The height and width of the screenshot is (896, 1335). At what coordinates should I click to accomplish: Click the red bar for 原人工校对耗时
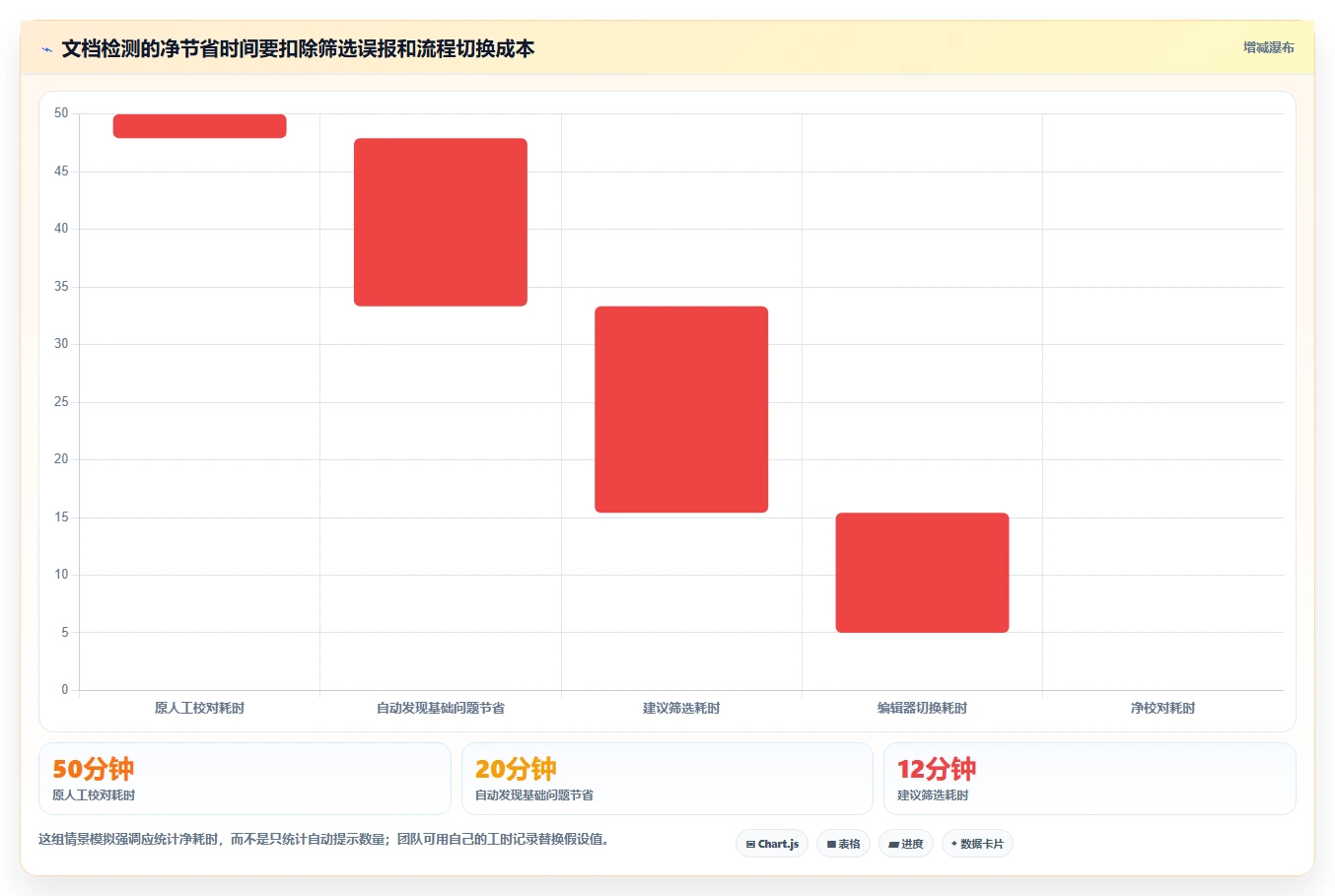coord(200,126)
